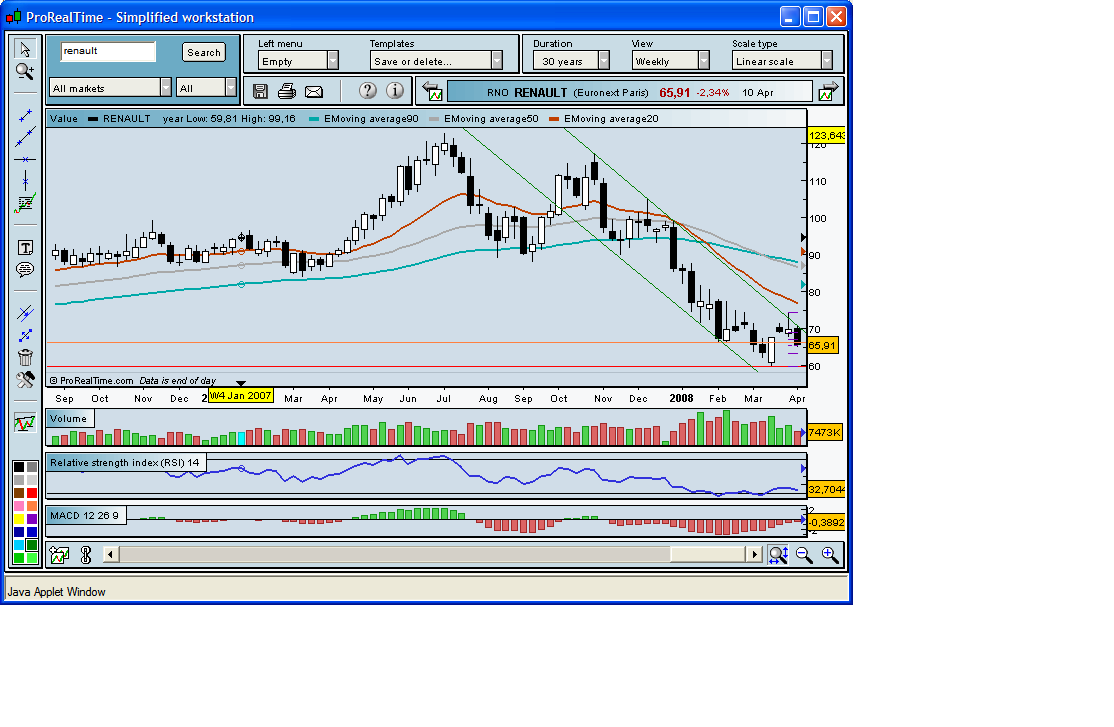Click the Search button

(204, 52)
